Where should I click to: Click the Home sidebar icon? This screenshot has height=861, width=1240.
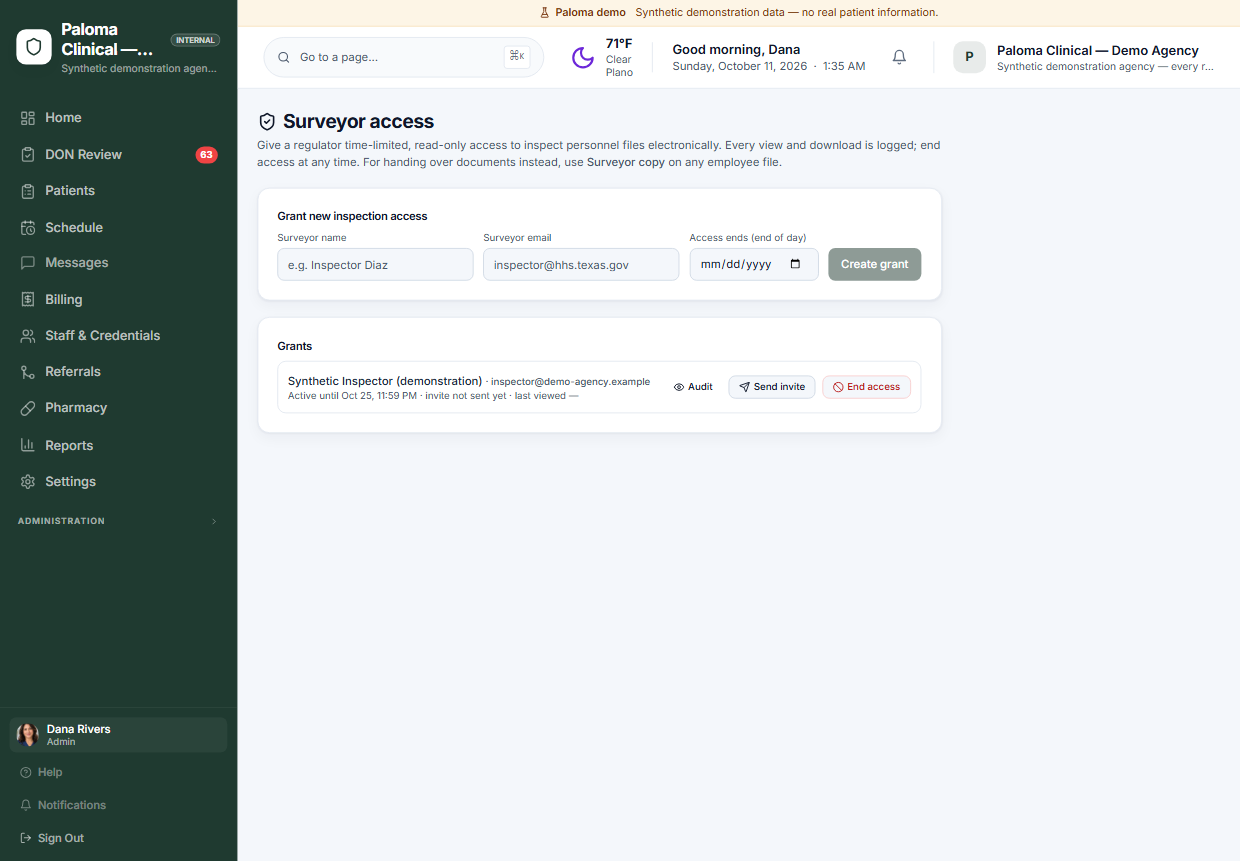coord(28,118)
